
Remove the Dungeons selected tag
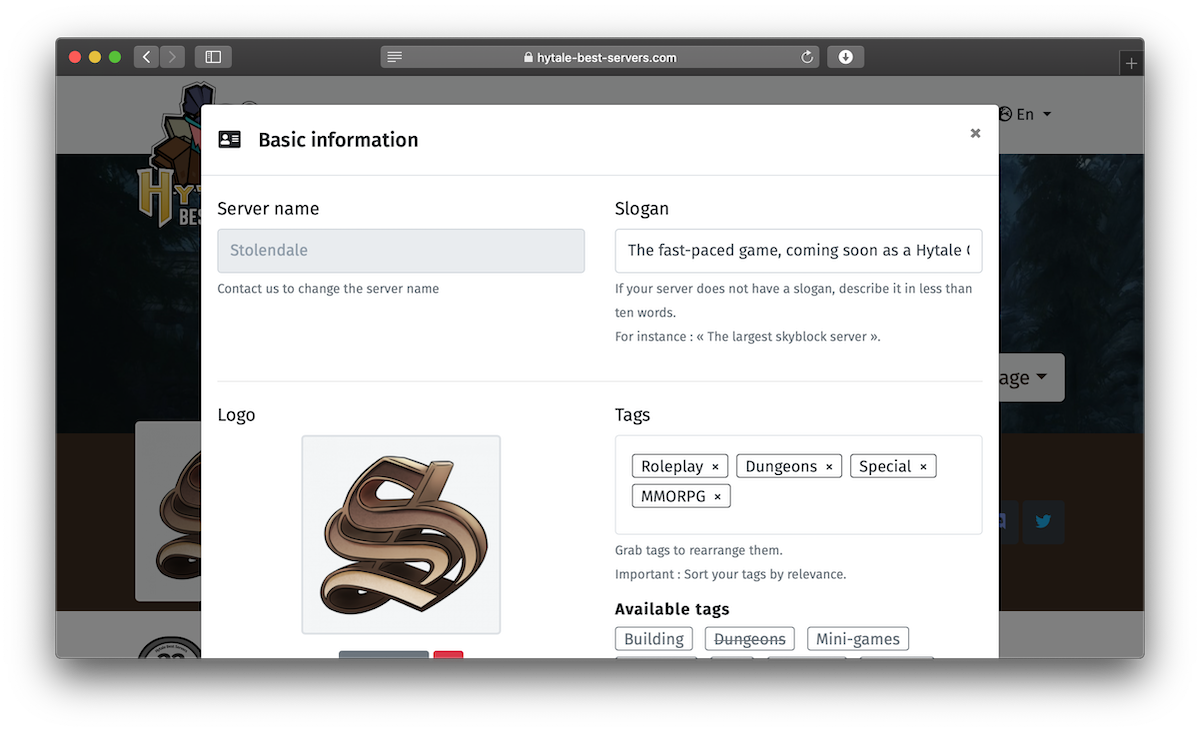829,467
